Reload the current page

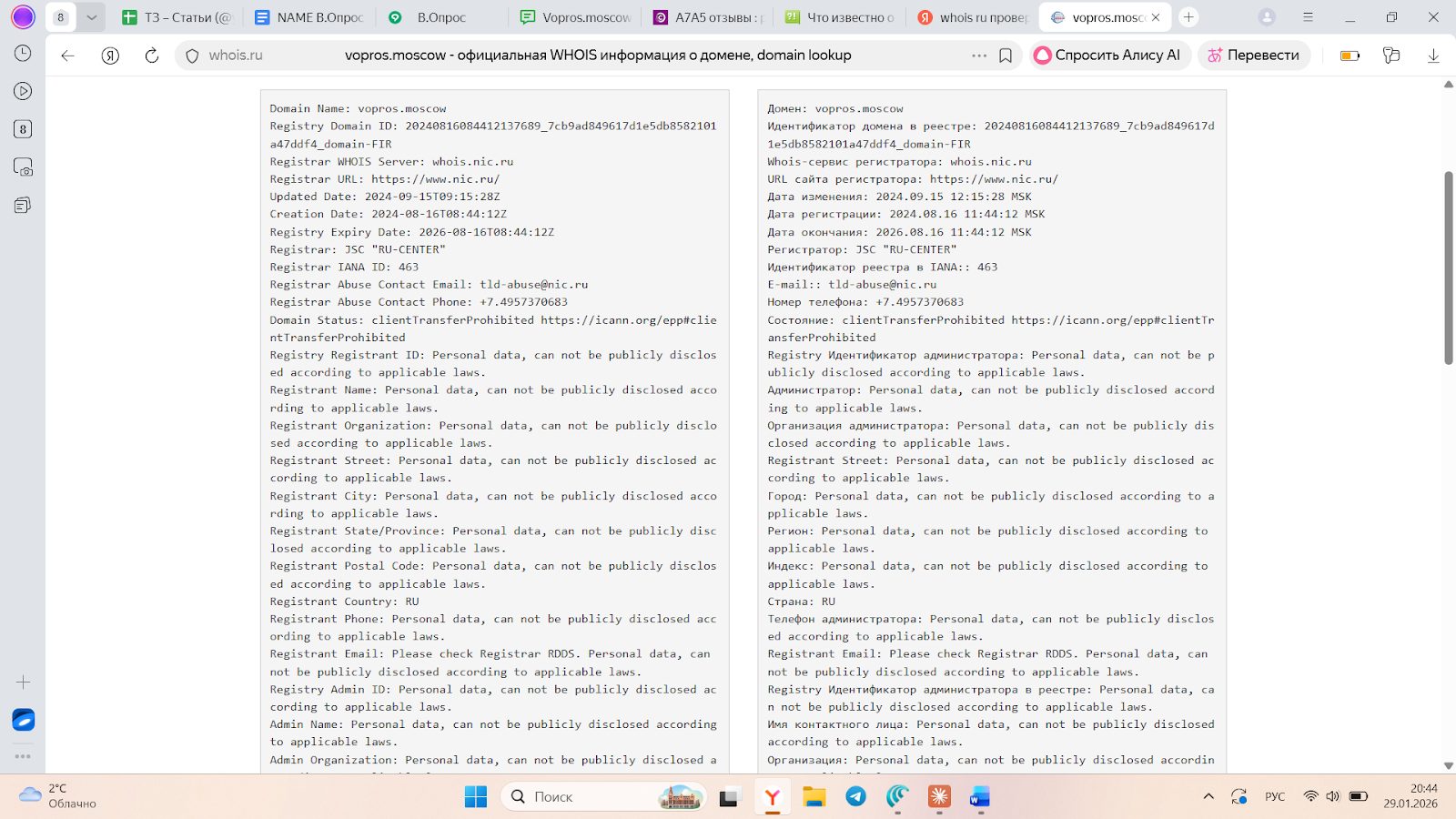[152, 56]
